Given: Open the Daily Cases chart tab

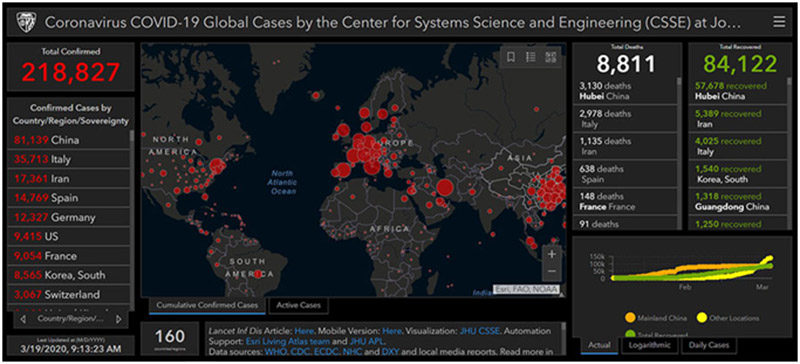Looking at the screenshot, I should (710, 345).
